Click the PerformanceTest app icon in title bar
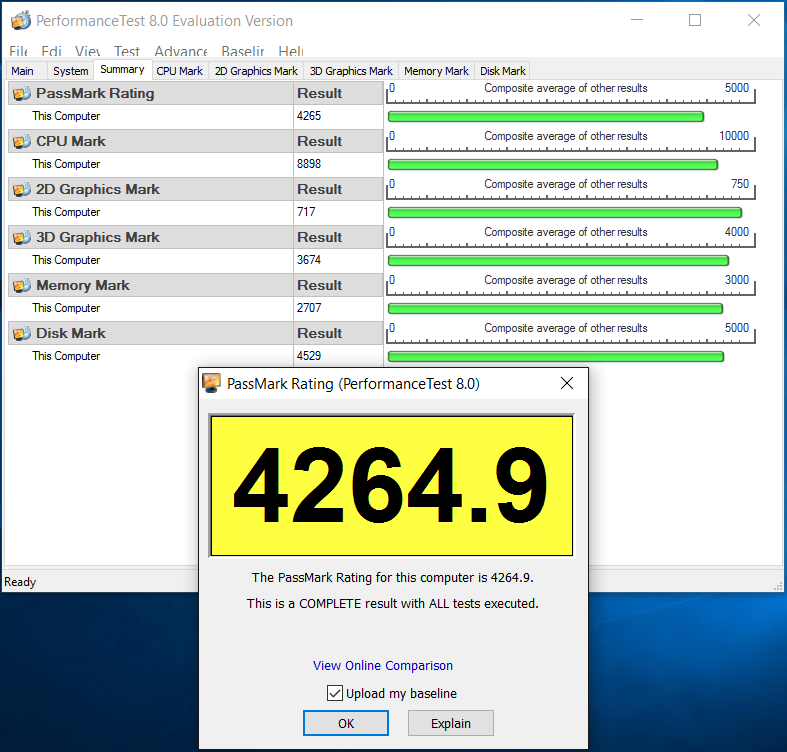787x752 pixels. [21, 21]
